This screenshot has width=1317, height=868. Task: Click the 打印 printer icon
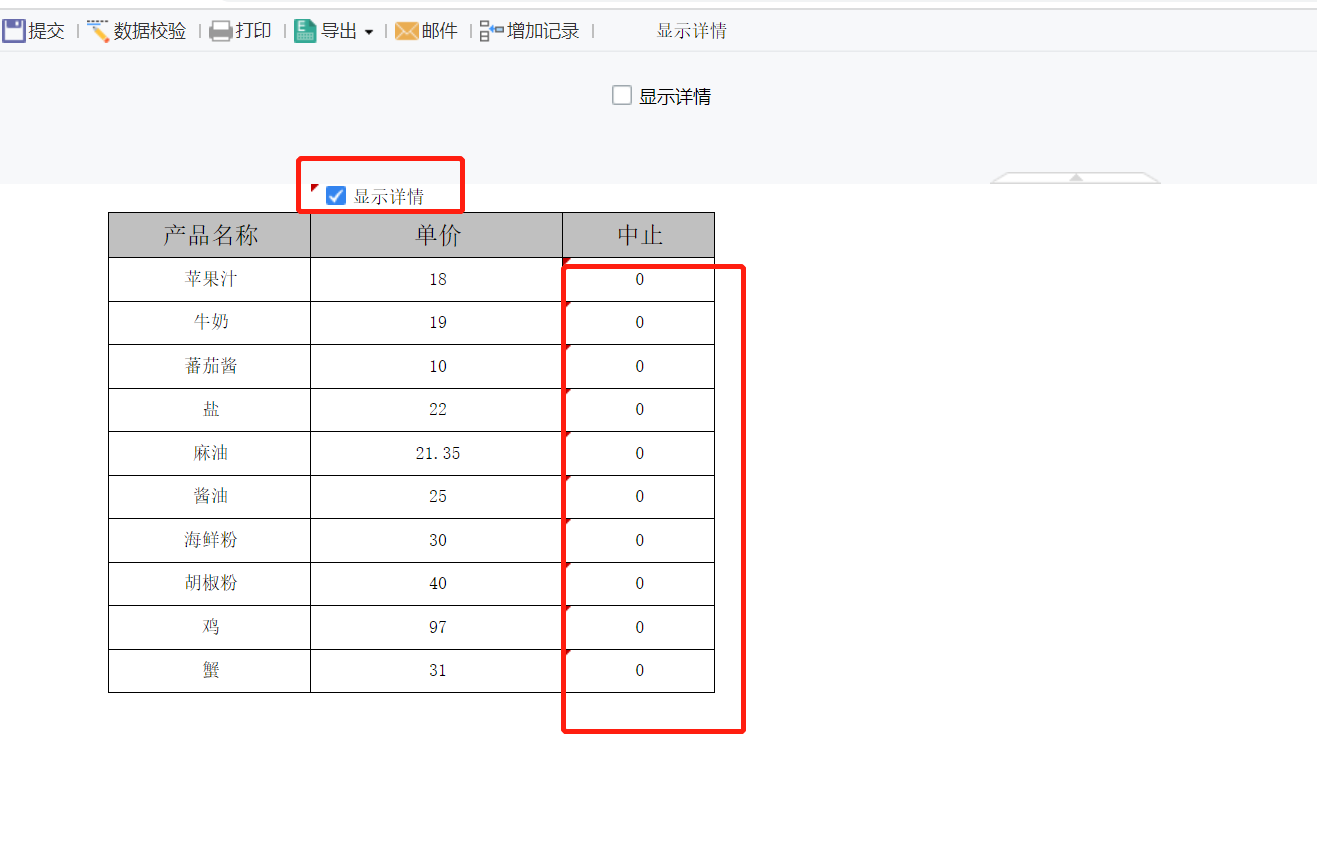221,31
